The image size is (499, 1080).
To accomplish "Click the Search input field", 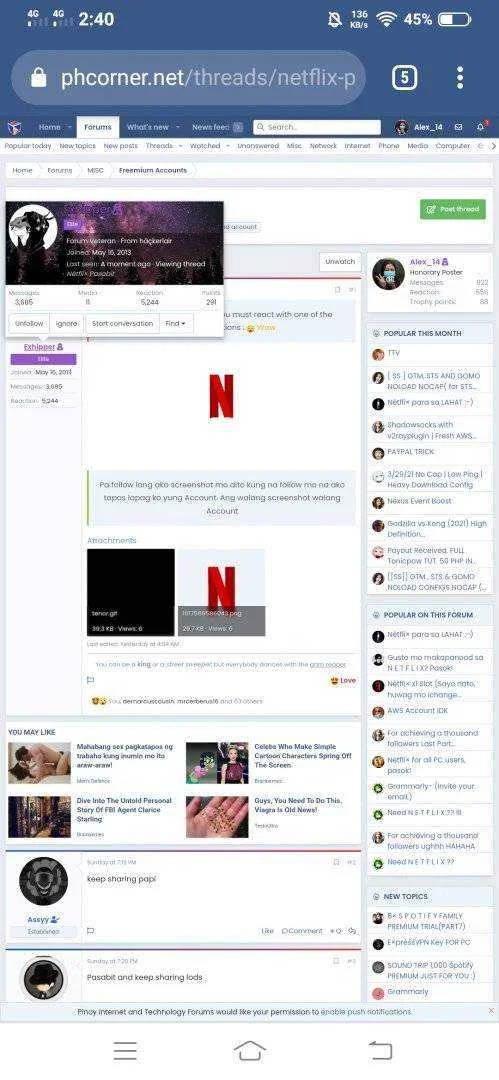I will (x=317, y=127).
